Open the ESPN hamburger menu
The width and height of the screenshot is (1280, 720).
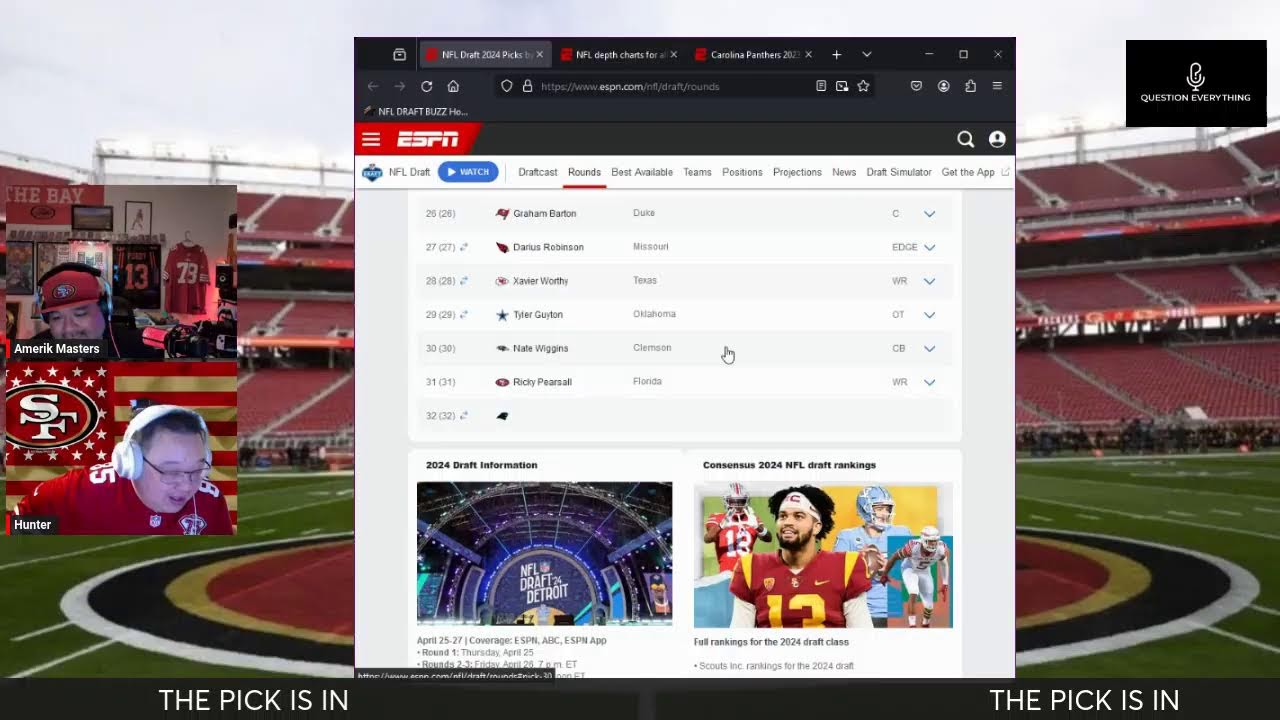[x=371, y=139]
